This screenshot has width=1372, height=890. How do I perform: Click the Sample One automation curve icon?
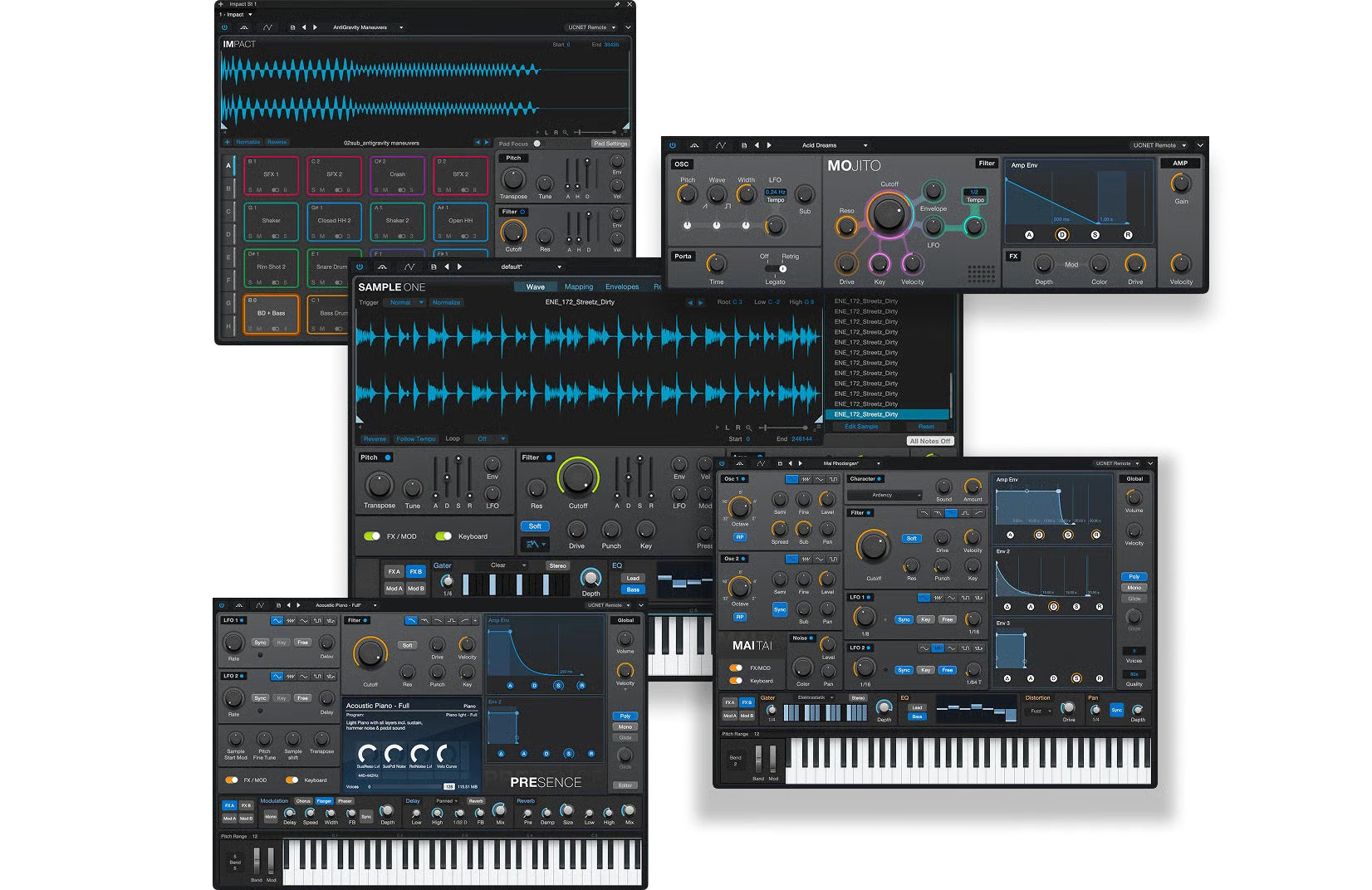409,267
